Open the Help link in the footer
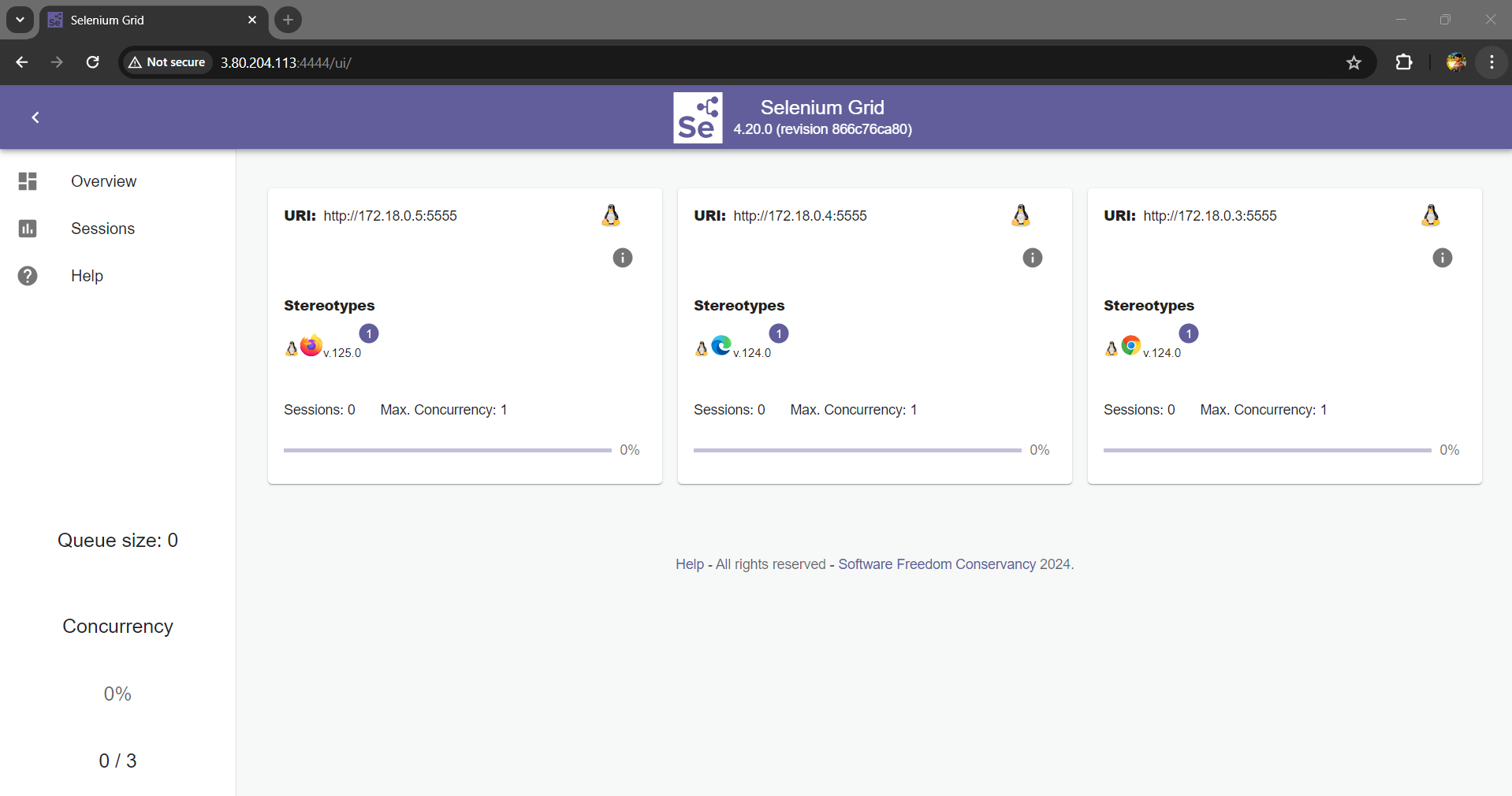Viewport: 1512px width, 796px height. (x=690, y=564)
